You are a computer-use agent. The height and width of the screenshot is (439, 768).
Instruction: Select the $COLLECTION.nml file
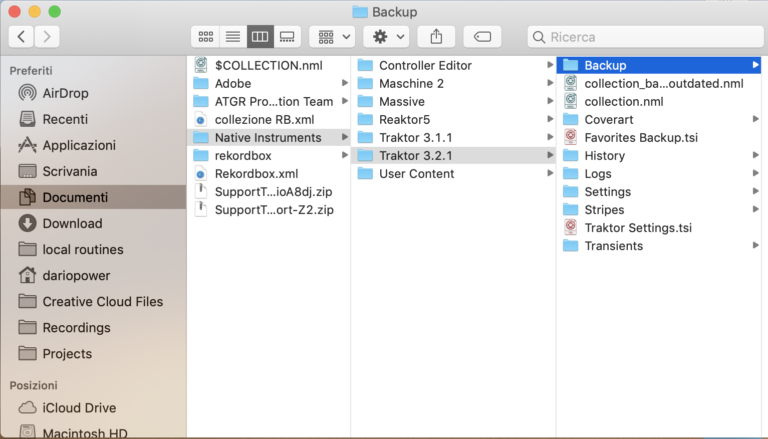[268, 65]
